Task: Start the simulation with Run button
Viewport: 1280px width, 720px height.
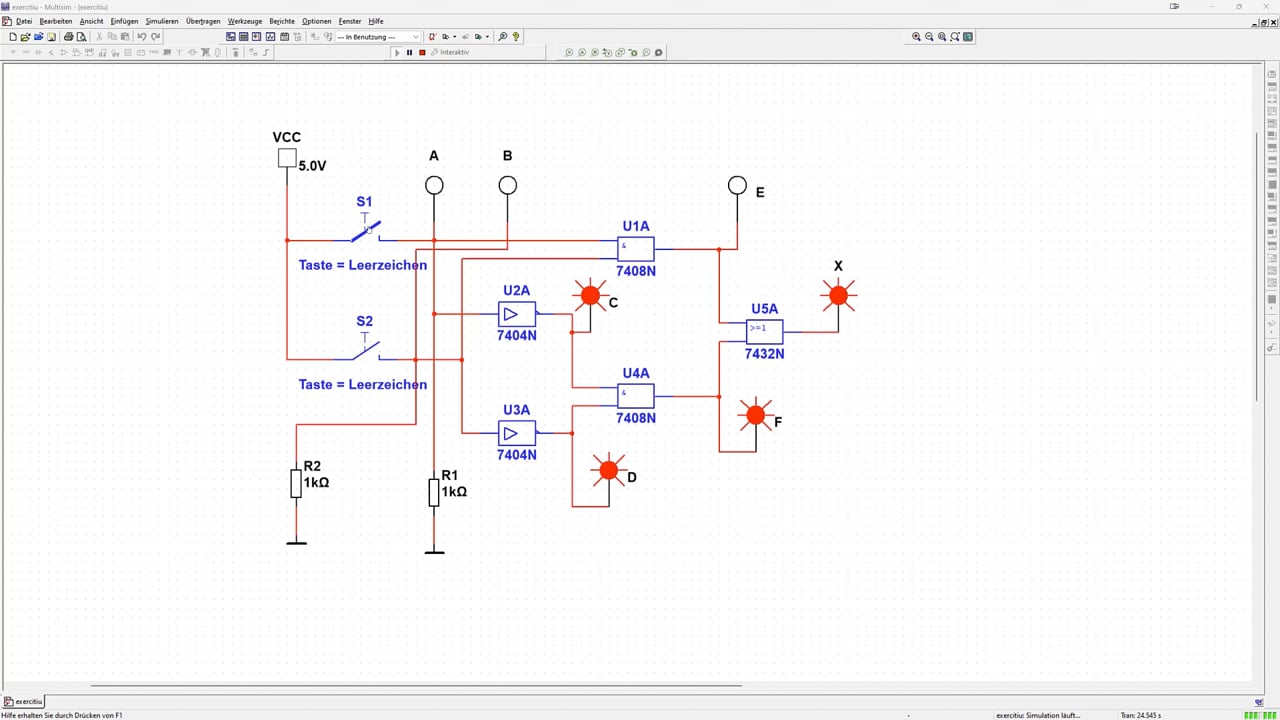Action: (x=397, y=52)
